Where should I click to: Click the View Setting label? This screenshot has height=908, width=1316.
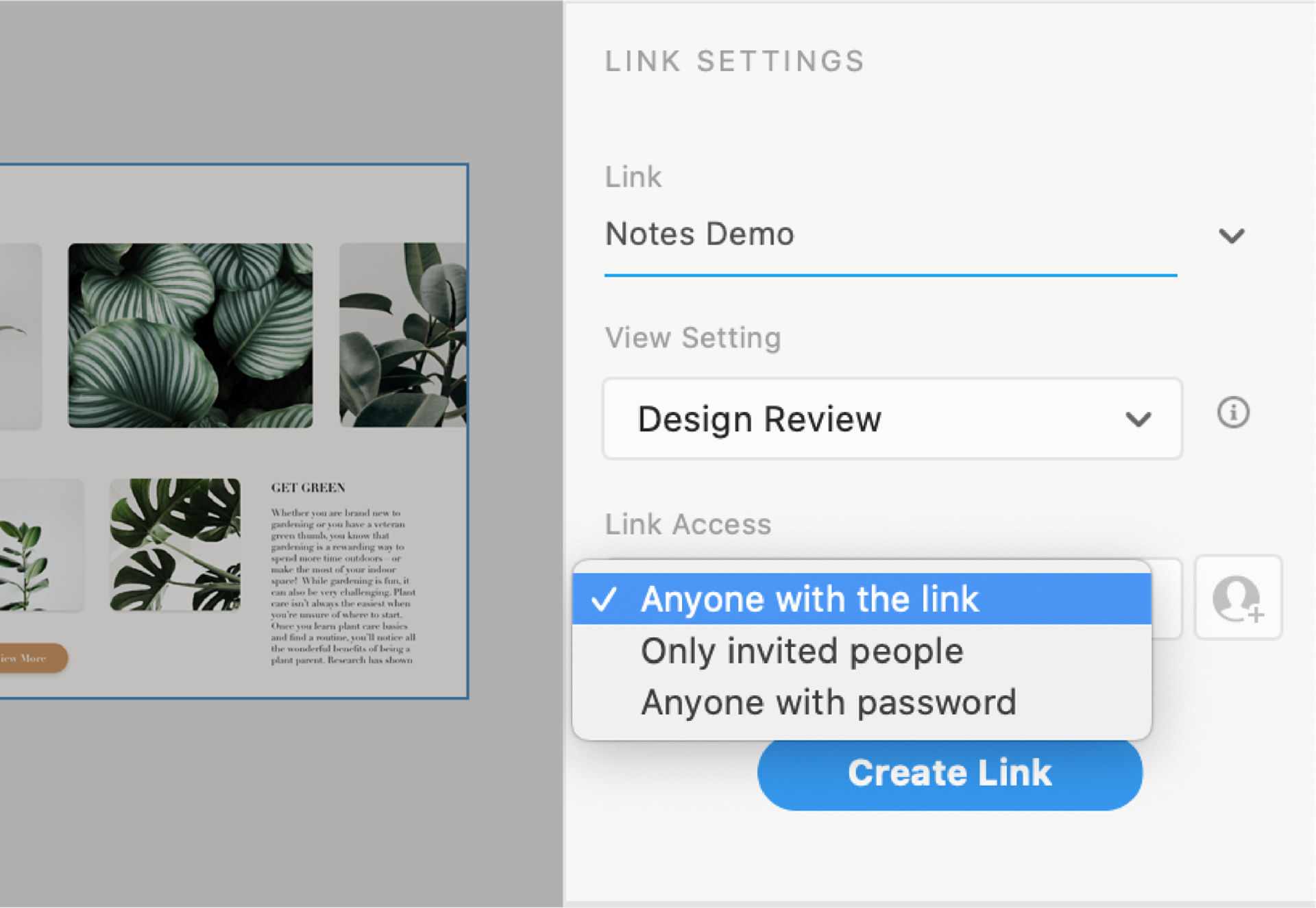coord(692,337)
